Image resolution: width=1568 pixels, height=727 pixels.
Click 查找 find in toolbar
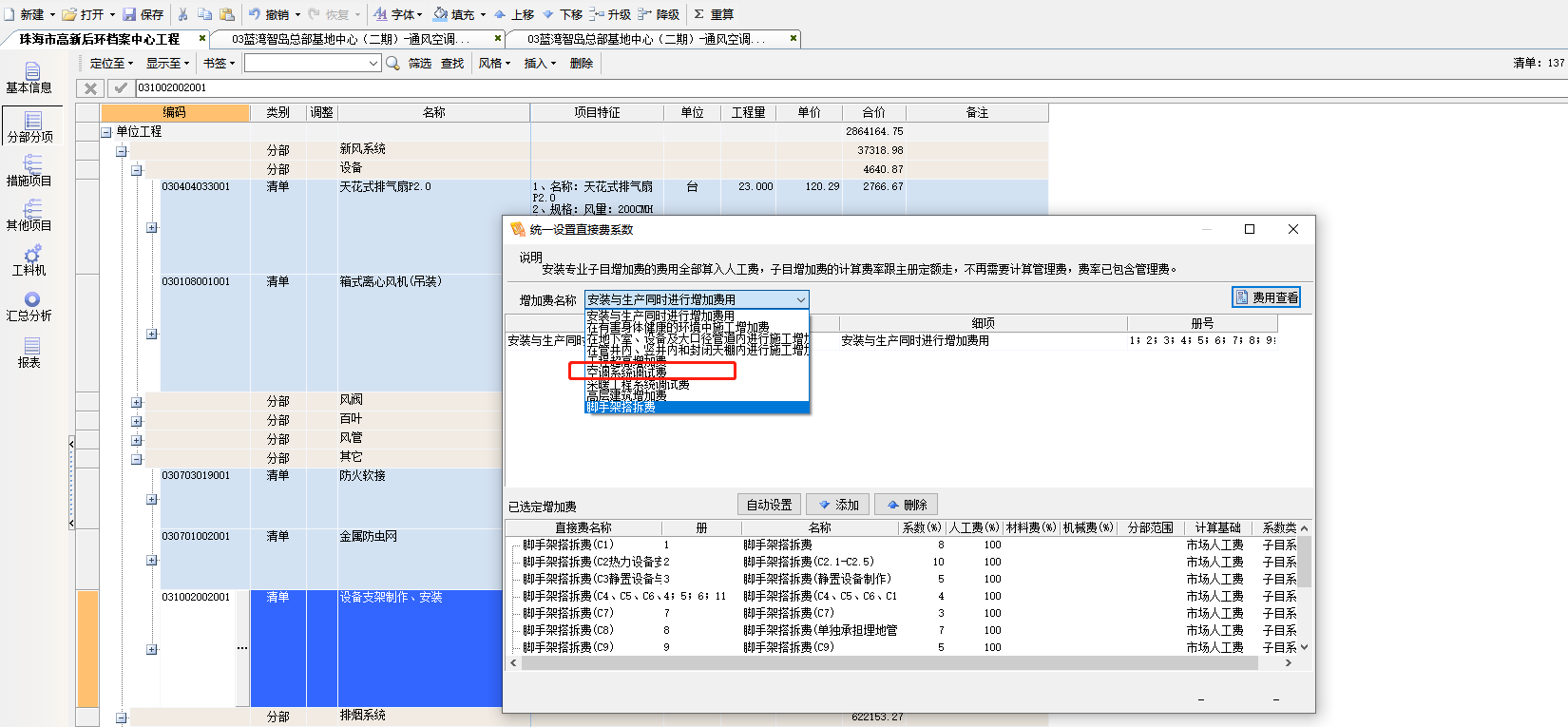coord(452,63)
